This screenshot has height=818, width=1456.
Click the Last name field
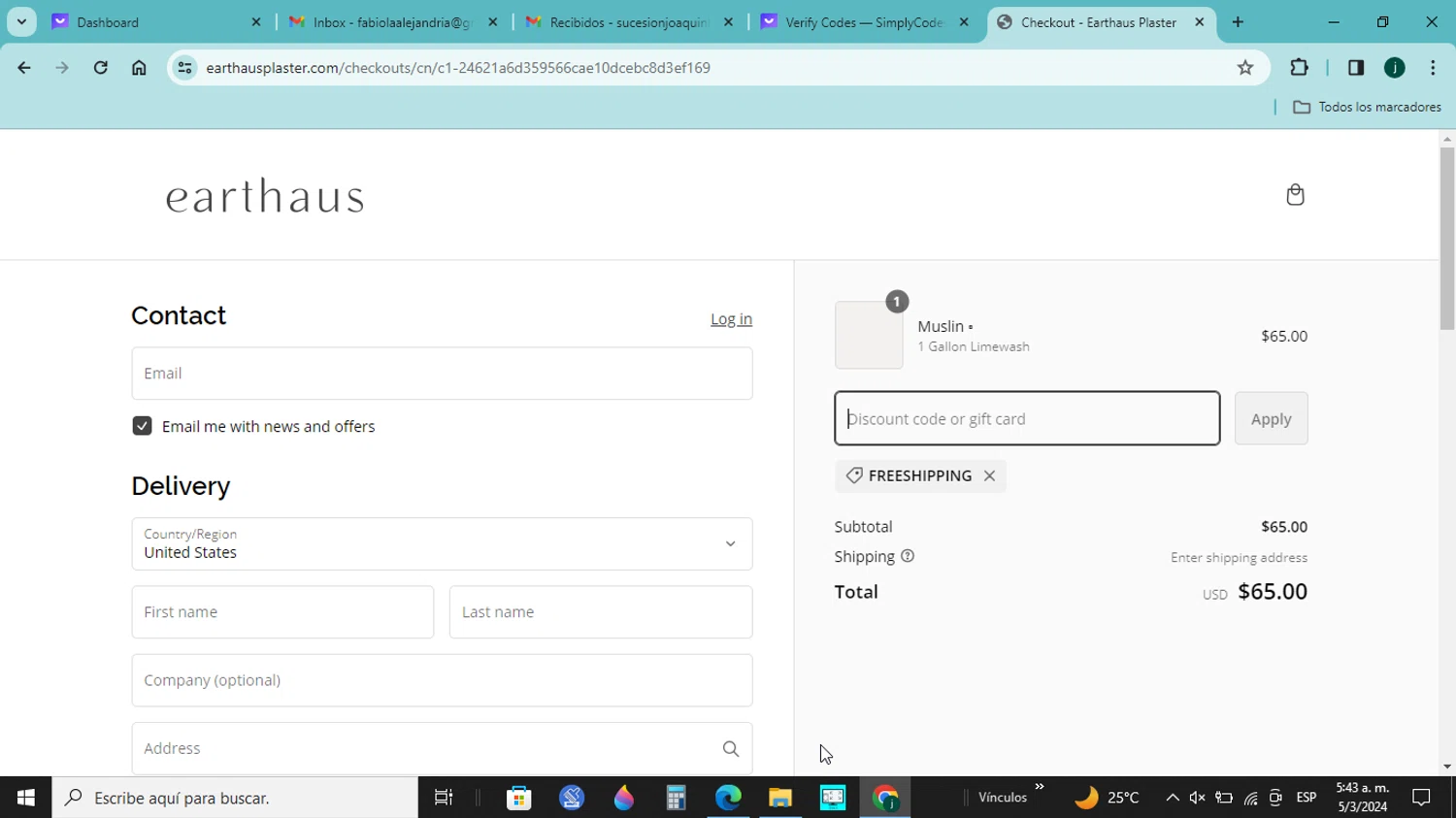point(601,612)
